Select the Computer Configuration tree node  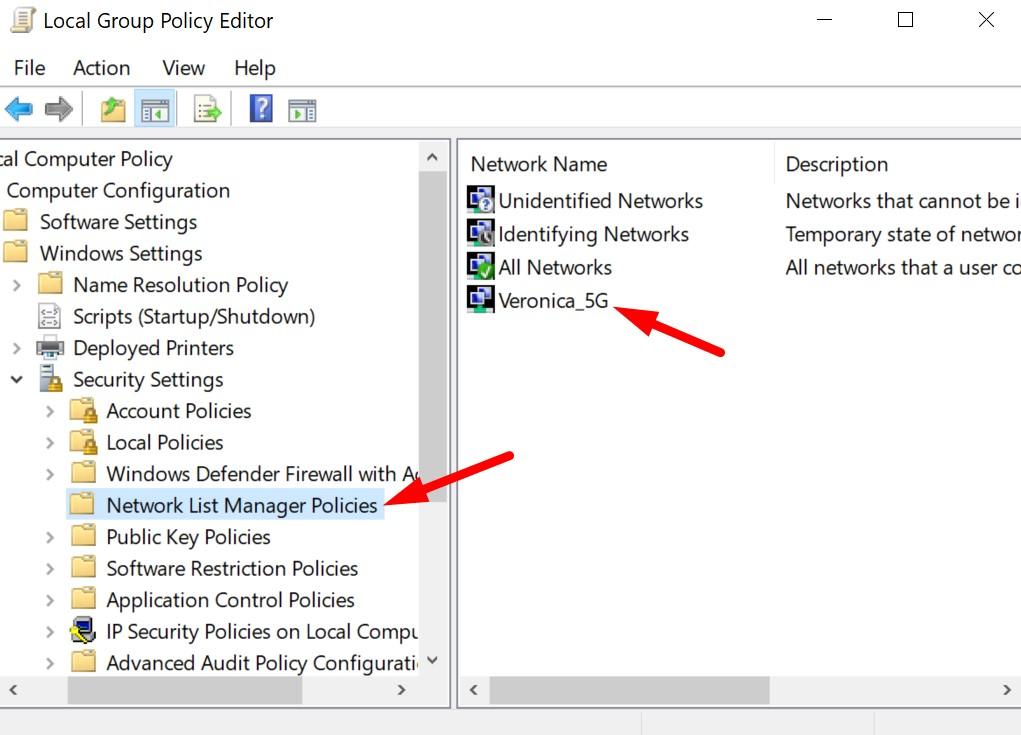pos(118,190)
